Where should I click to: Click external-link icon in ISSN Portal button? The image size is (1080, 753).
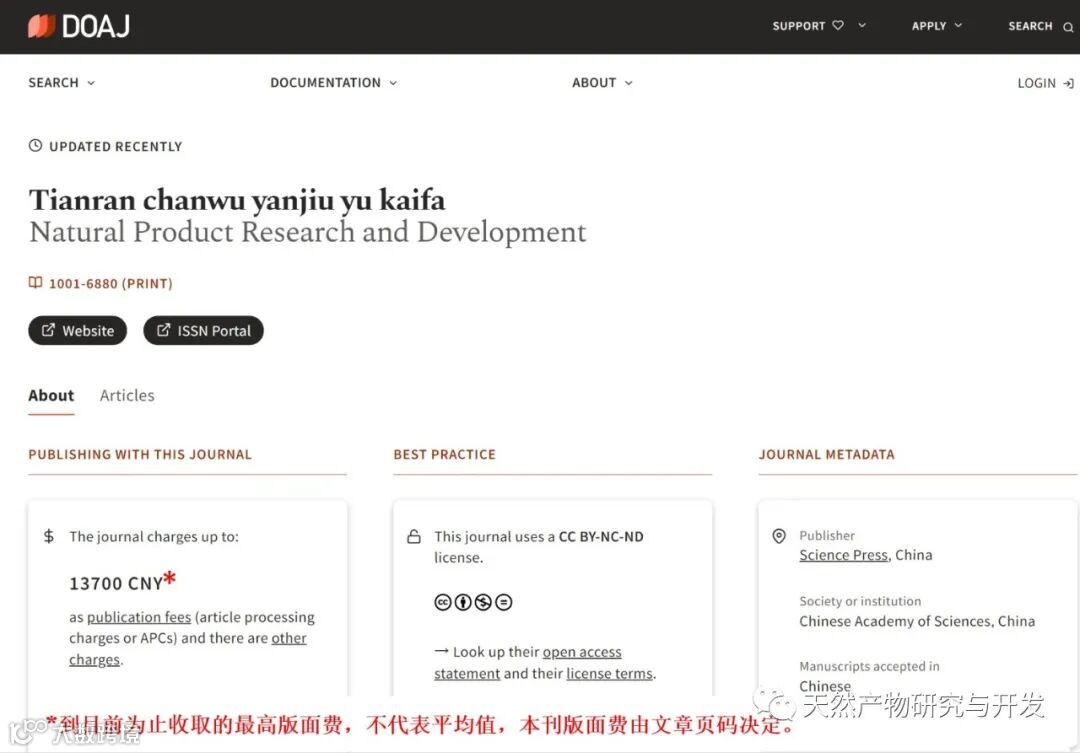coord(163,330)
